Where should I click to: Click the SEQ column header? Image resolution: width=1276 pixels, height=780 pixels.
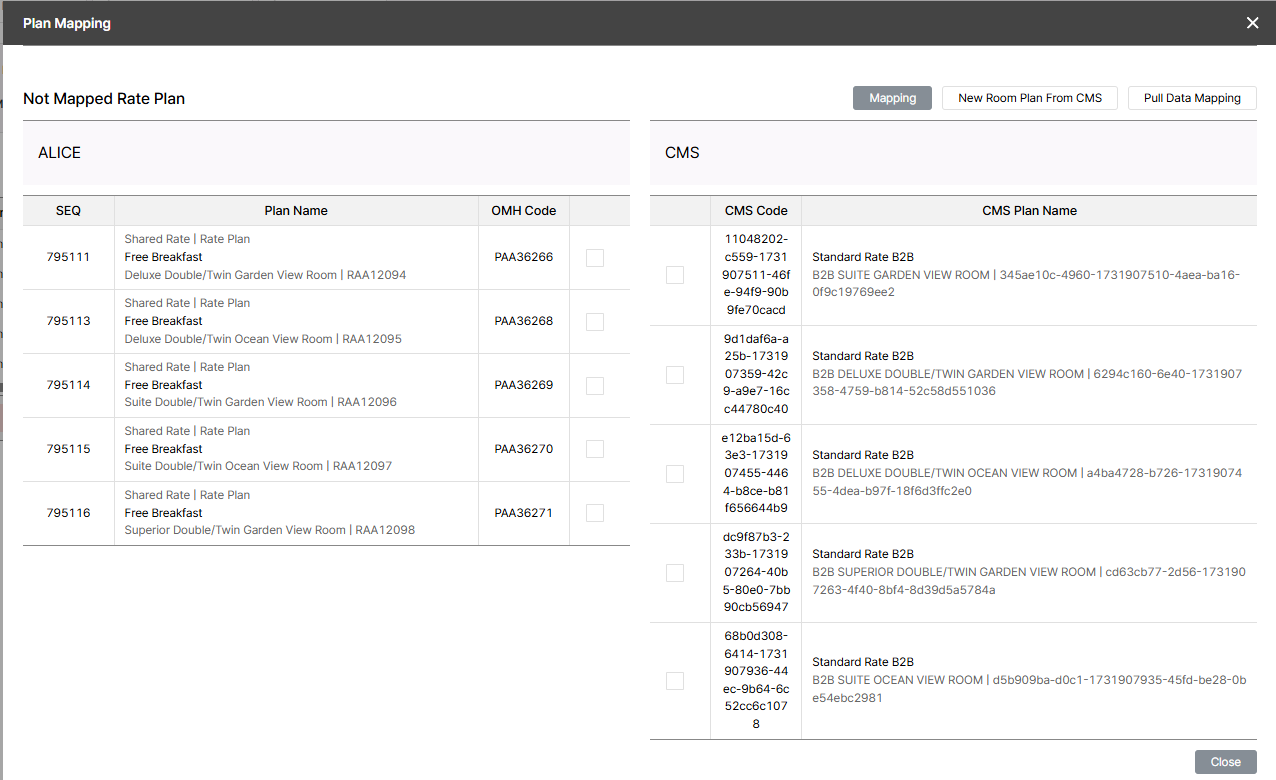point(68,211)
